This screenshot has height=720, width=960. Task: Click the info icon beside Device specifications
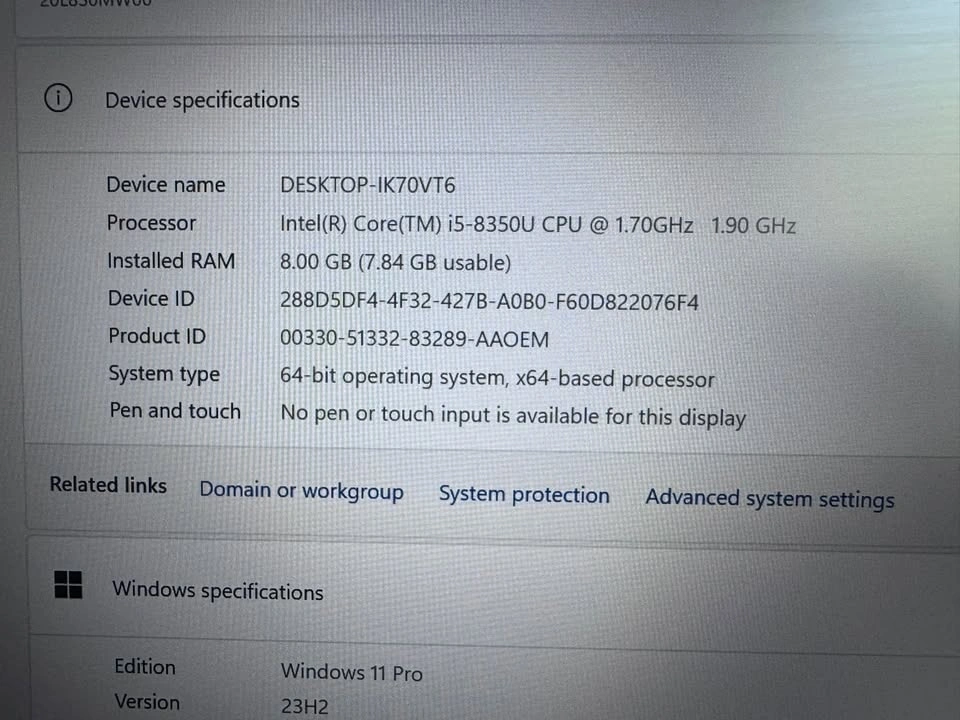pos(59,98)
